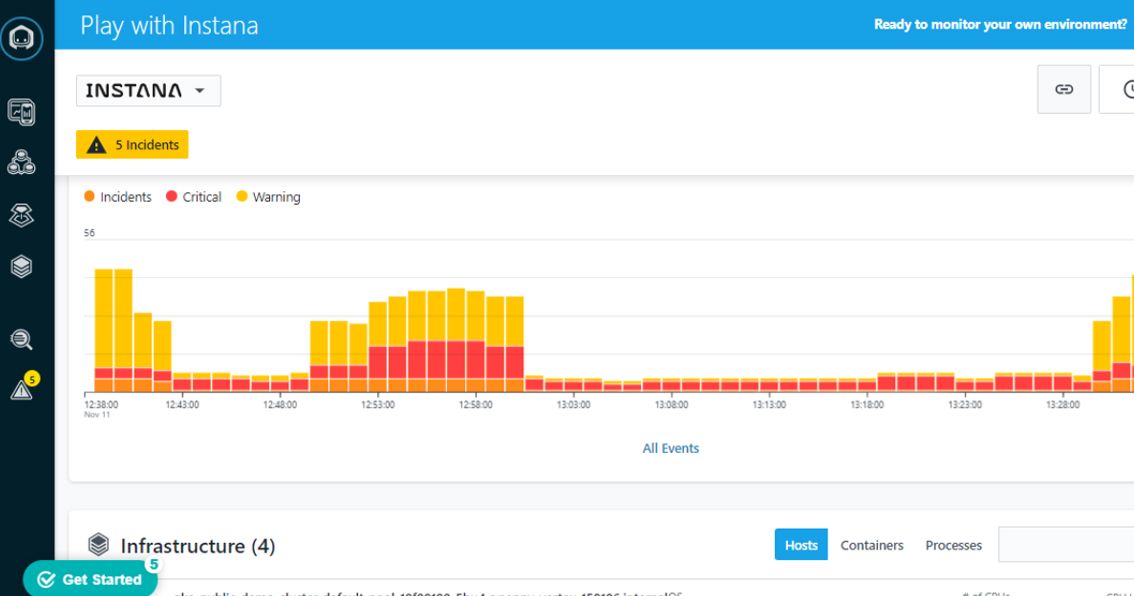Copy link with the chain icon button
Viewport: 1134px width, 596px height.
tap(1064, 89)
